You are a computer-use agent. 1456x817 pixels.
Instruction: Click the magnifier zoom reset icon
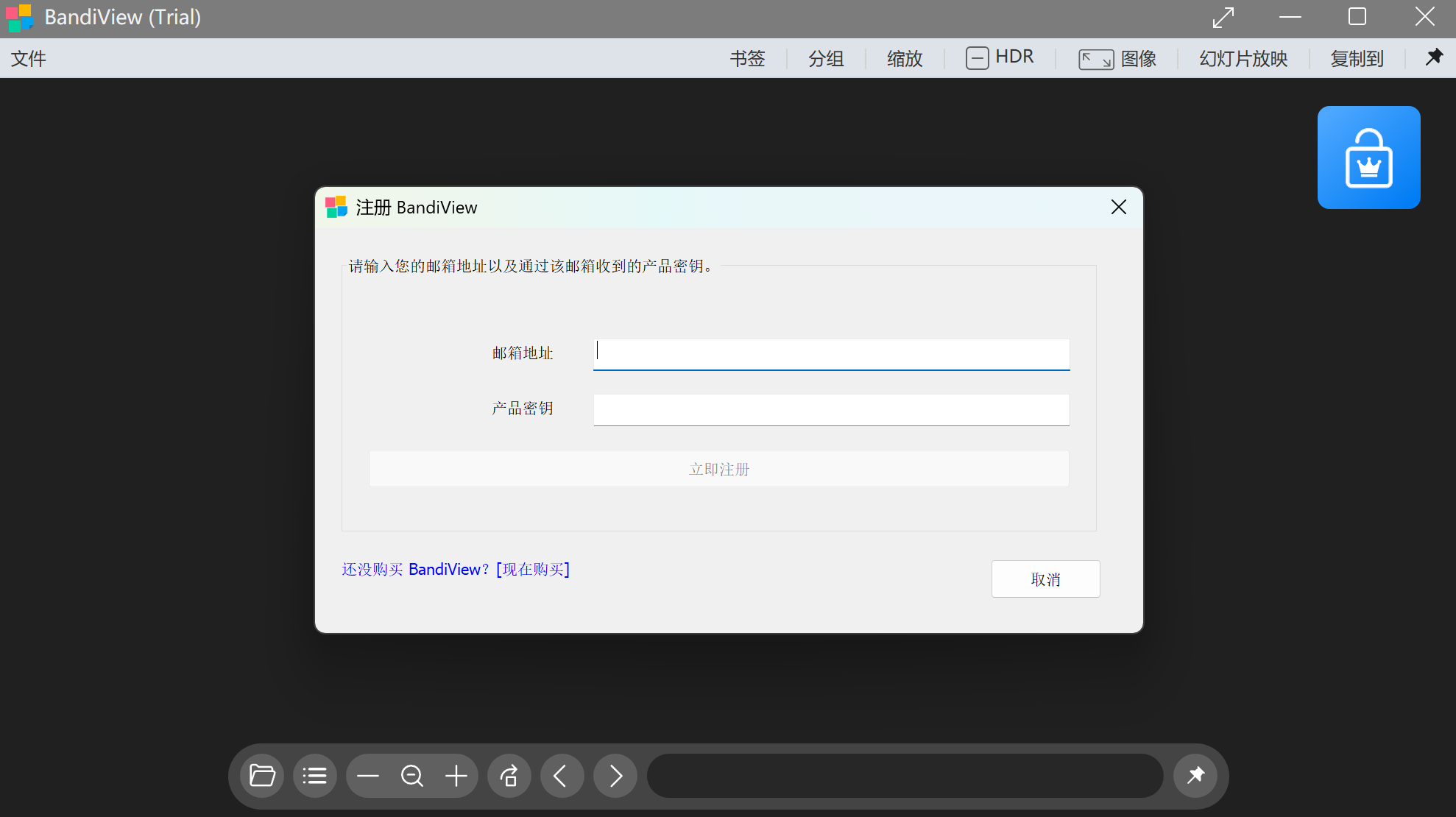412,776
